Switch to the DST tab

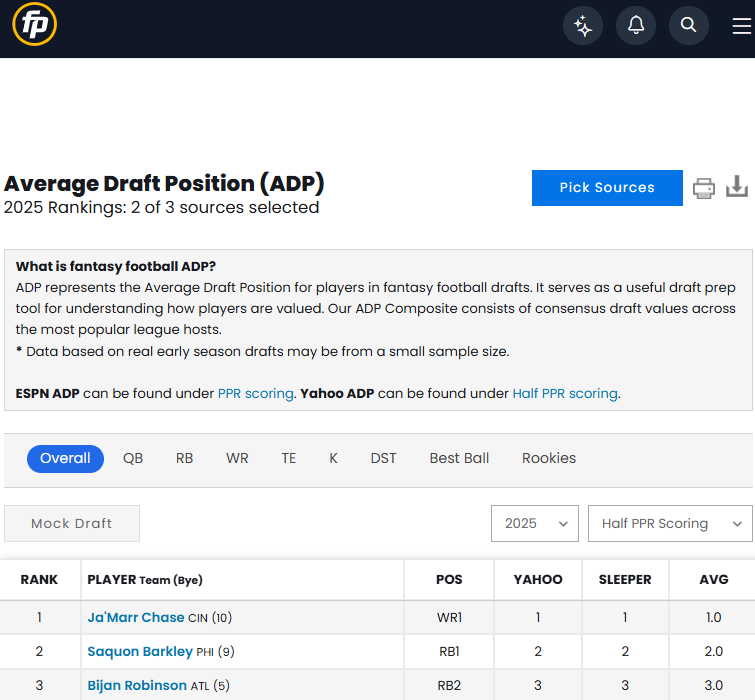(x=383, y=458)
